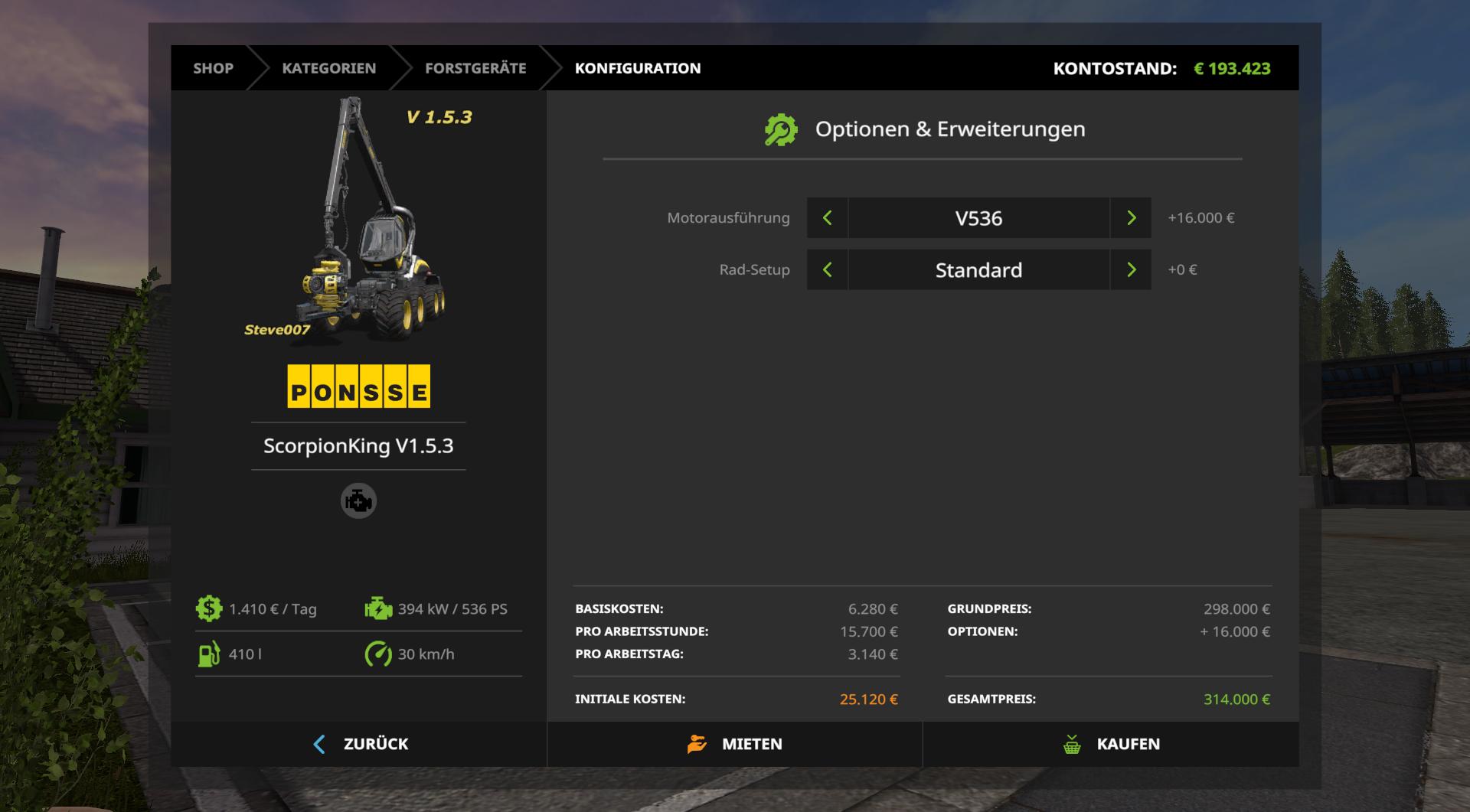Image resolution: width=1470 pixels, height=812 pixels.
Task: Open the Forstgeräte breadcrumb
Action: 475,68
